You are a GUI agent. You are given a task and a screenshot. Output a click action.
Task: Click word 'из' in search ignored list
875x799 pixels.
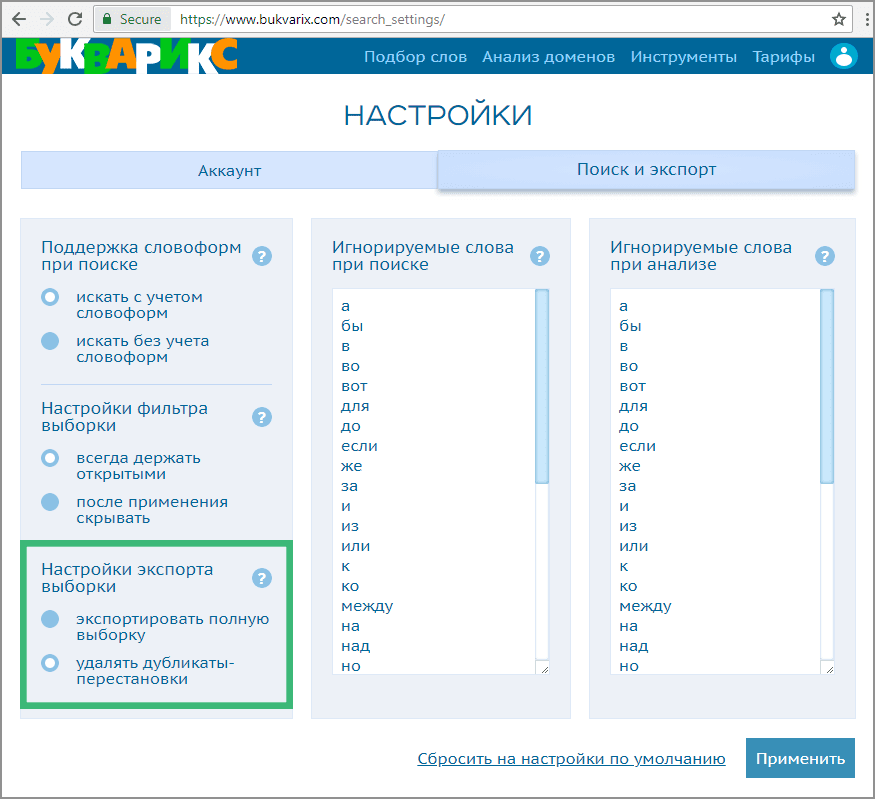[350, 526]
